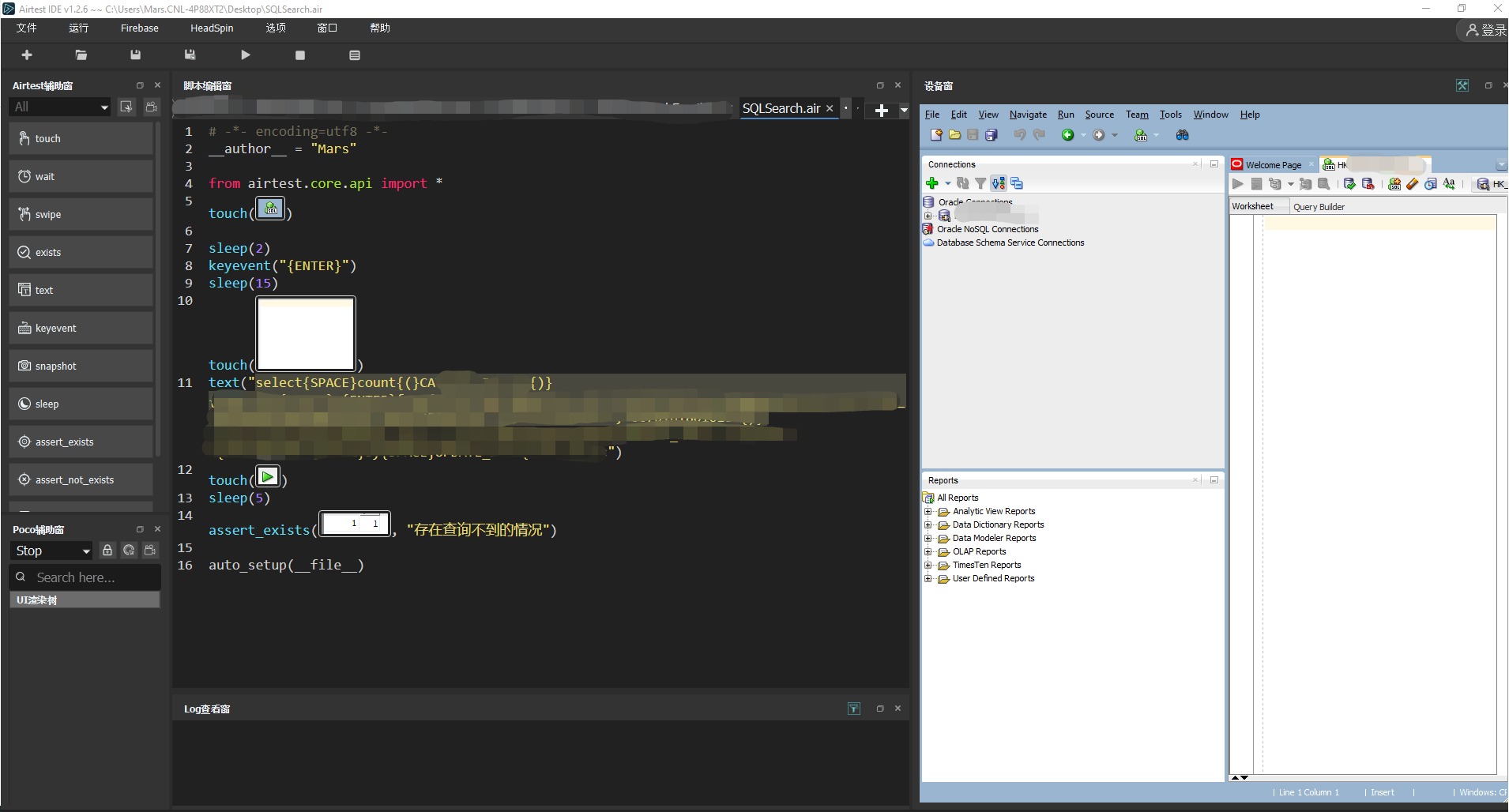
Task: Click the Run Statement play icon in worksheet
Action: point(1238,184)
